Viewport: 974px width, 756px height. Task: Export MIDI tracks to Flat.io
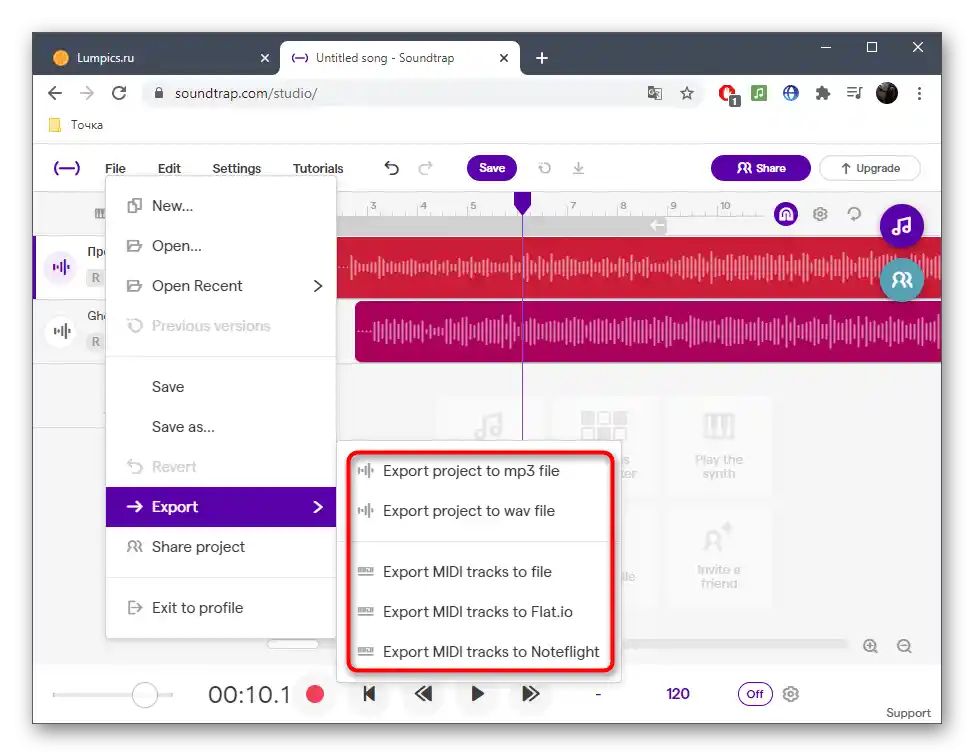(478, 612)
